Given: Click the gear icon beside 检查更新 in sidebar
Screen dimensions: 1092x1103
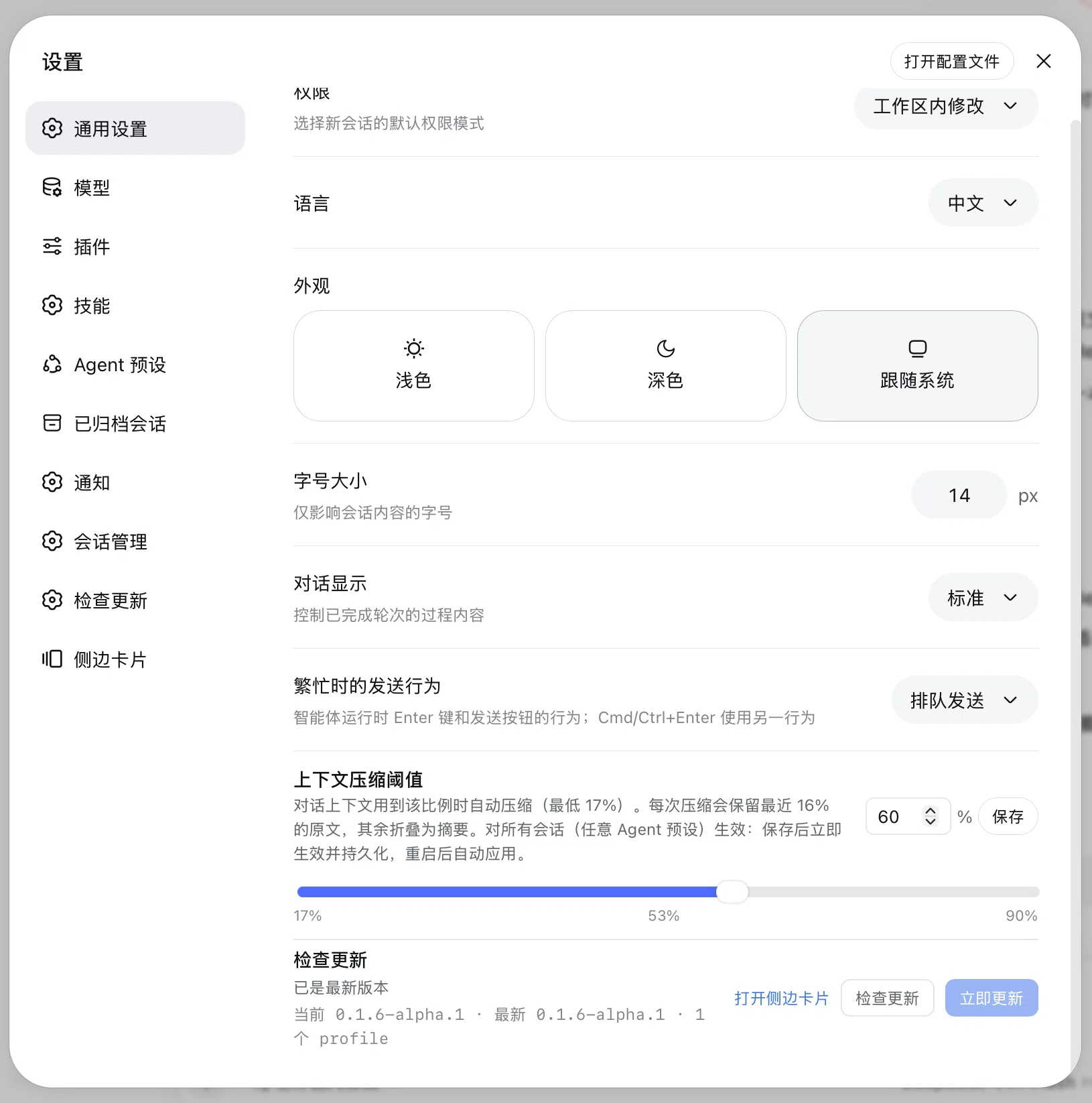Looking at the screenshot, I should pyautogui.click(x=52, y=600).
